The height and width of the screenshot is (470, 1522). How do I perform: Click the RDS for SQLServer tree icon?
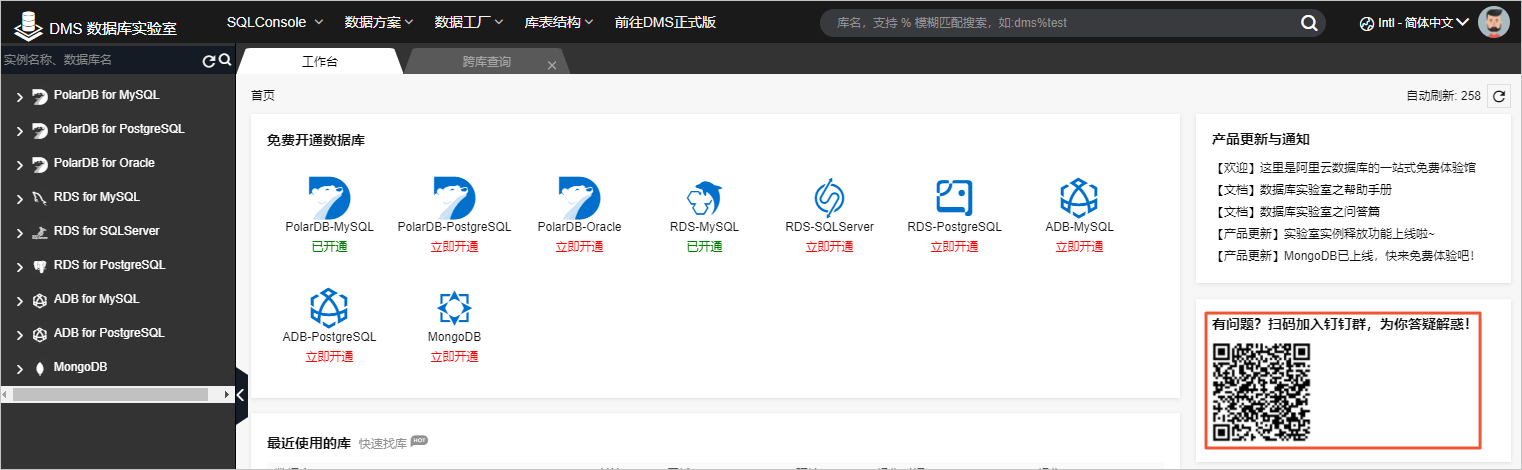point(40,232)
